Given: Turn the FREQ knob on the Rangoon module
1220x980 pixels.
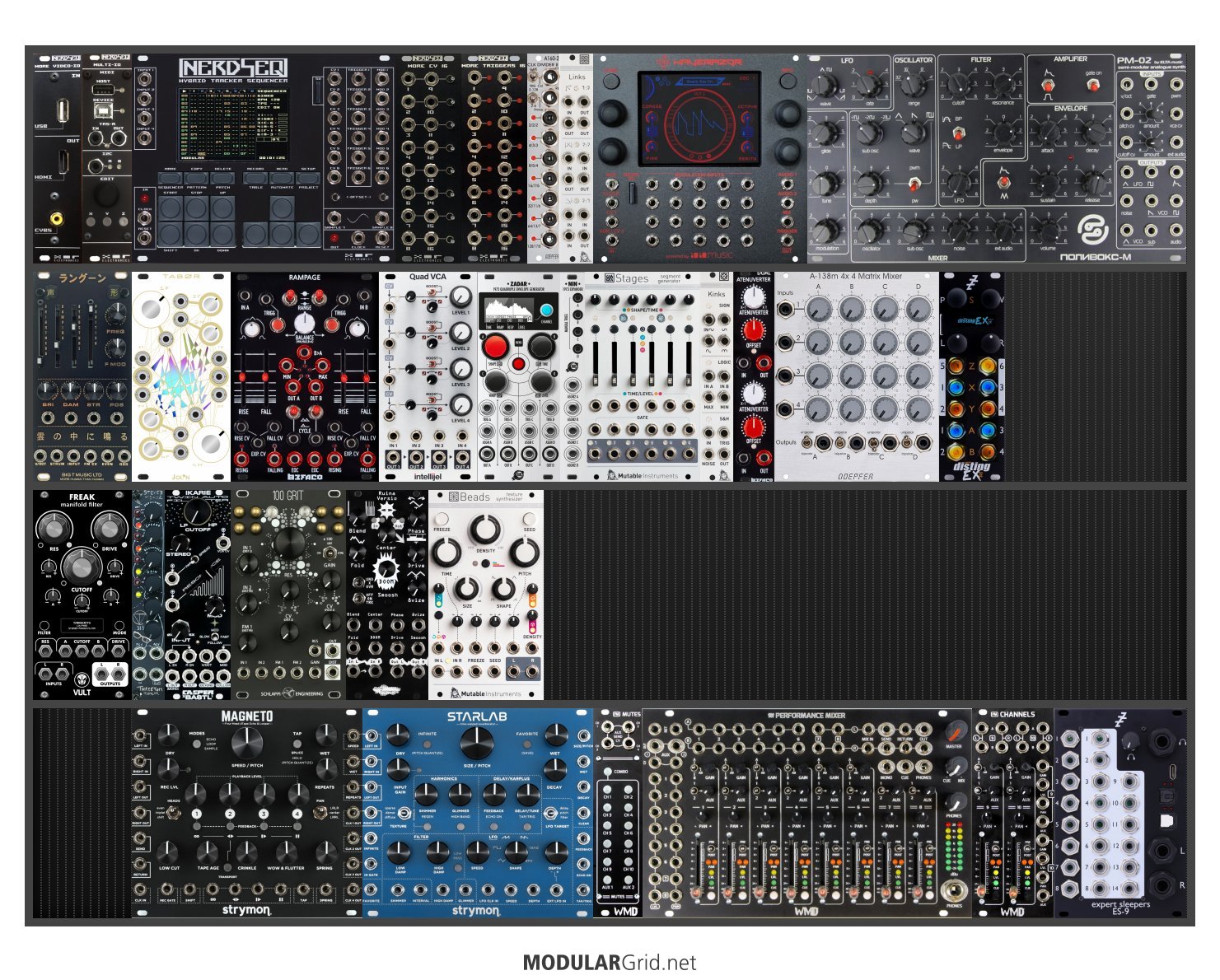Looking at the screenshot, I should click(115, 315).
